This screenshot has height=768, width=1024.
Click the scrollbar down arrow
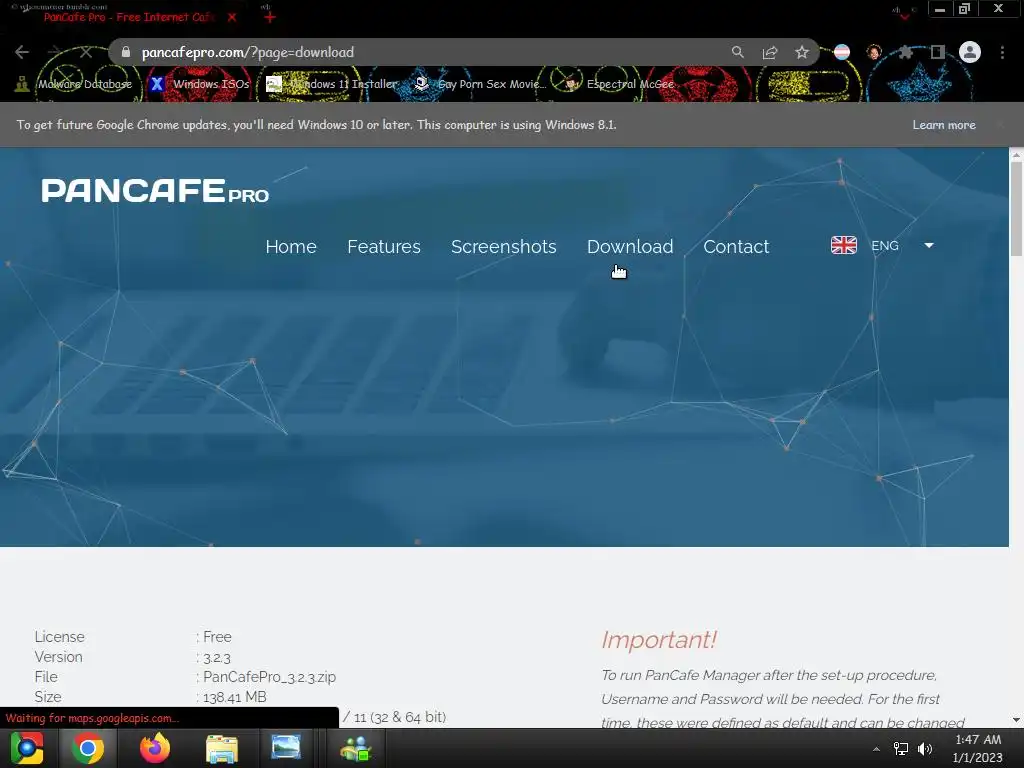click(x=1016, y=720)
